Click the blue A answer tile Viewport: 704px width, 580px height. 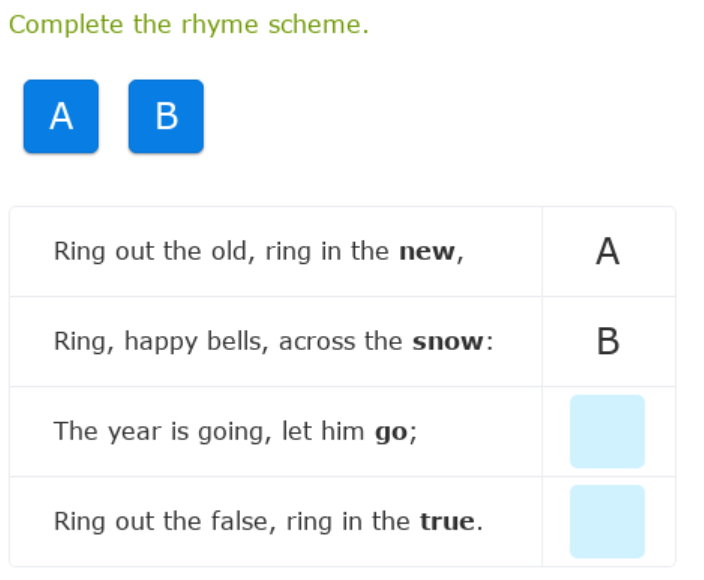click(61, 117)
